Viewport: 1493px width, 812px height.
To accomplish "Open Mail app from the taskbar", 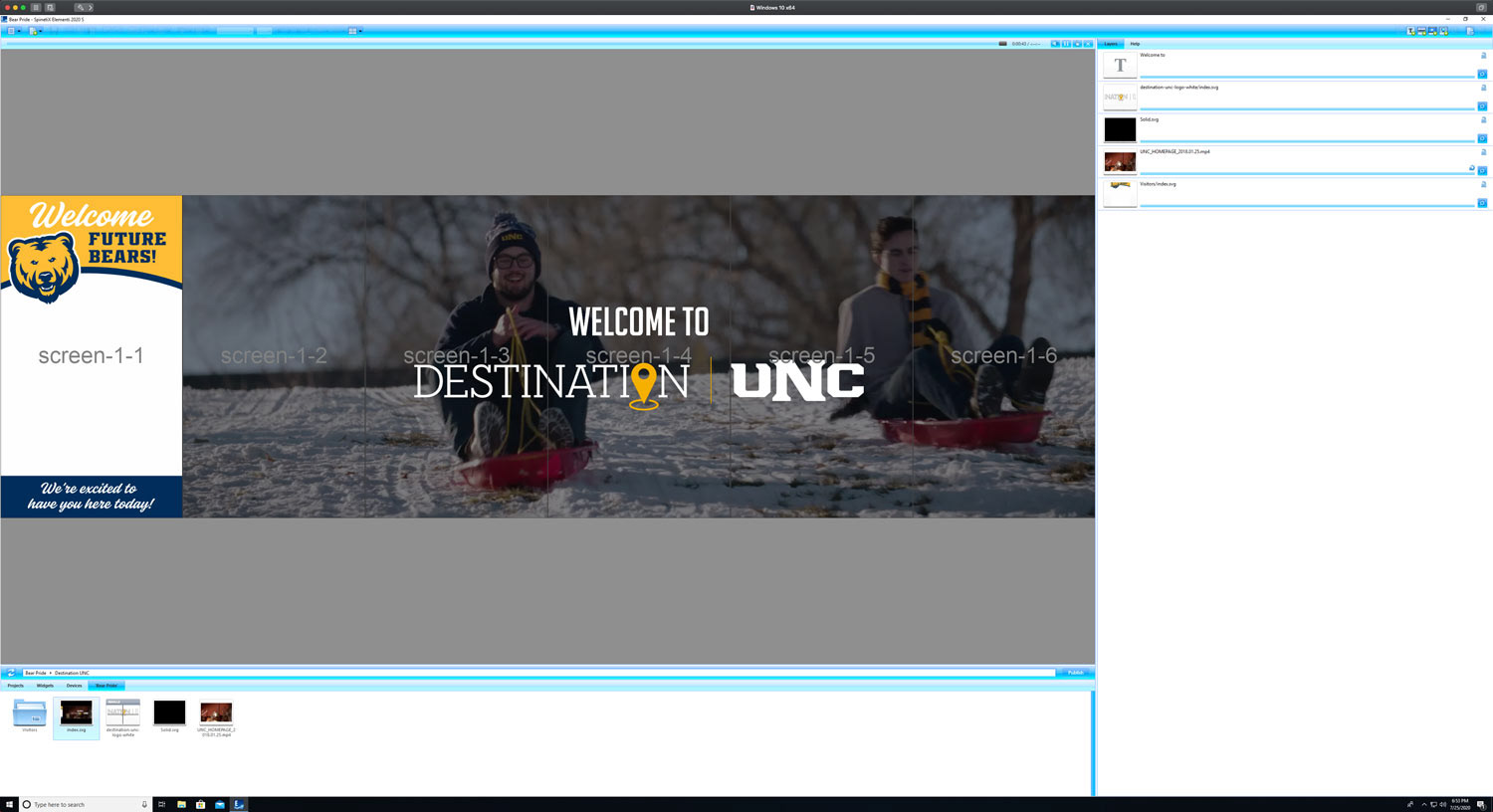I will click(x=219, y=804).
